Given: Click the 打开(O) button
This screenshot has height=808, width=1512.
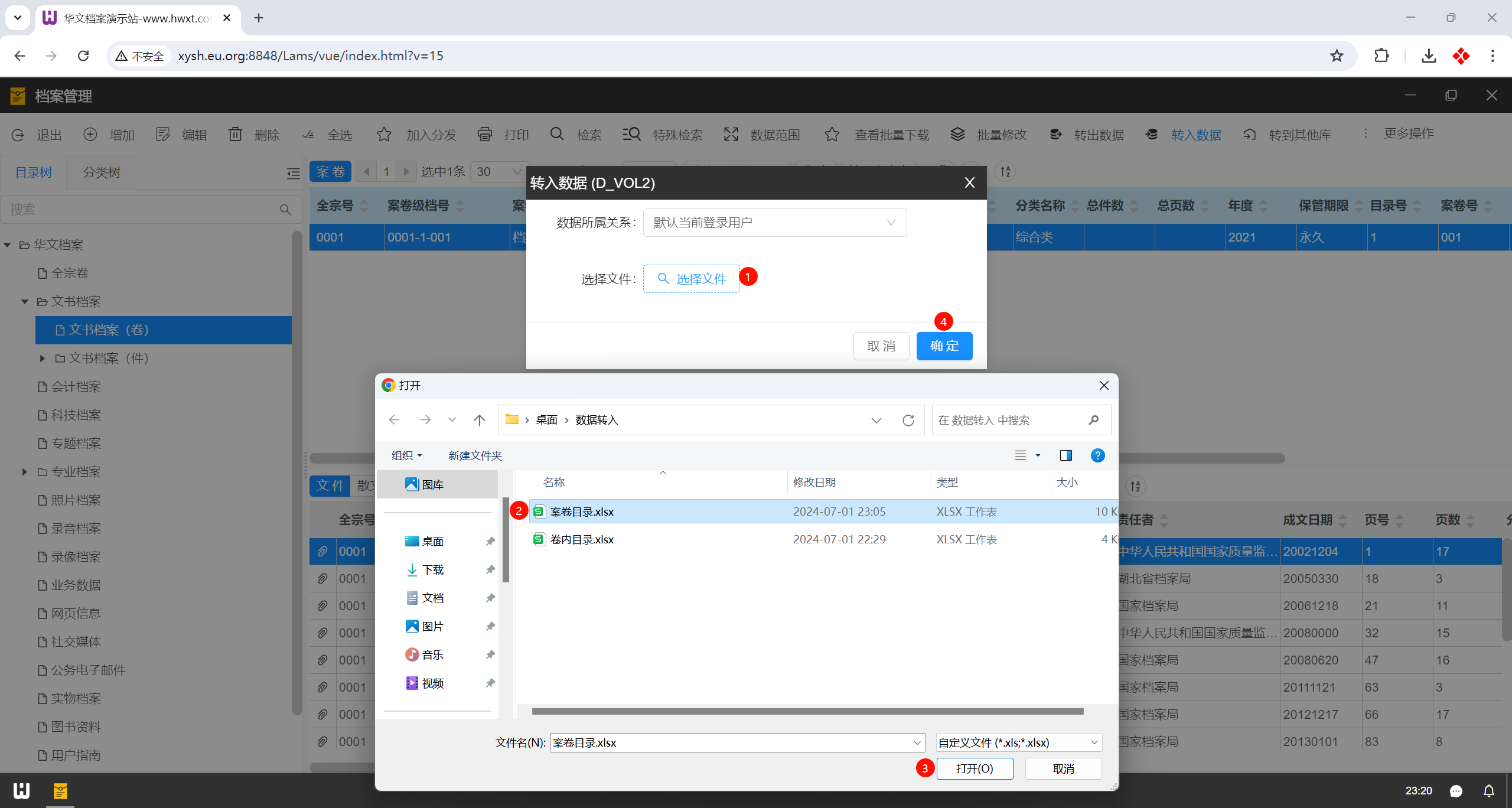Looking at the screenshot, I should click(975, 768).
